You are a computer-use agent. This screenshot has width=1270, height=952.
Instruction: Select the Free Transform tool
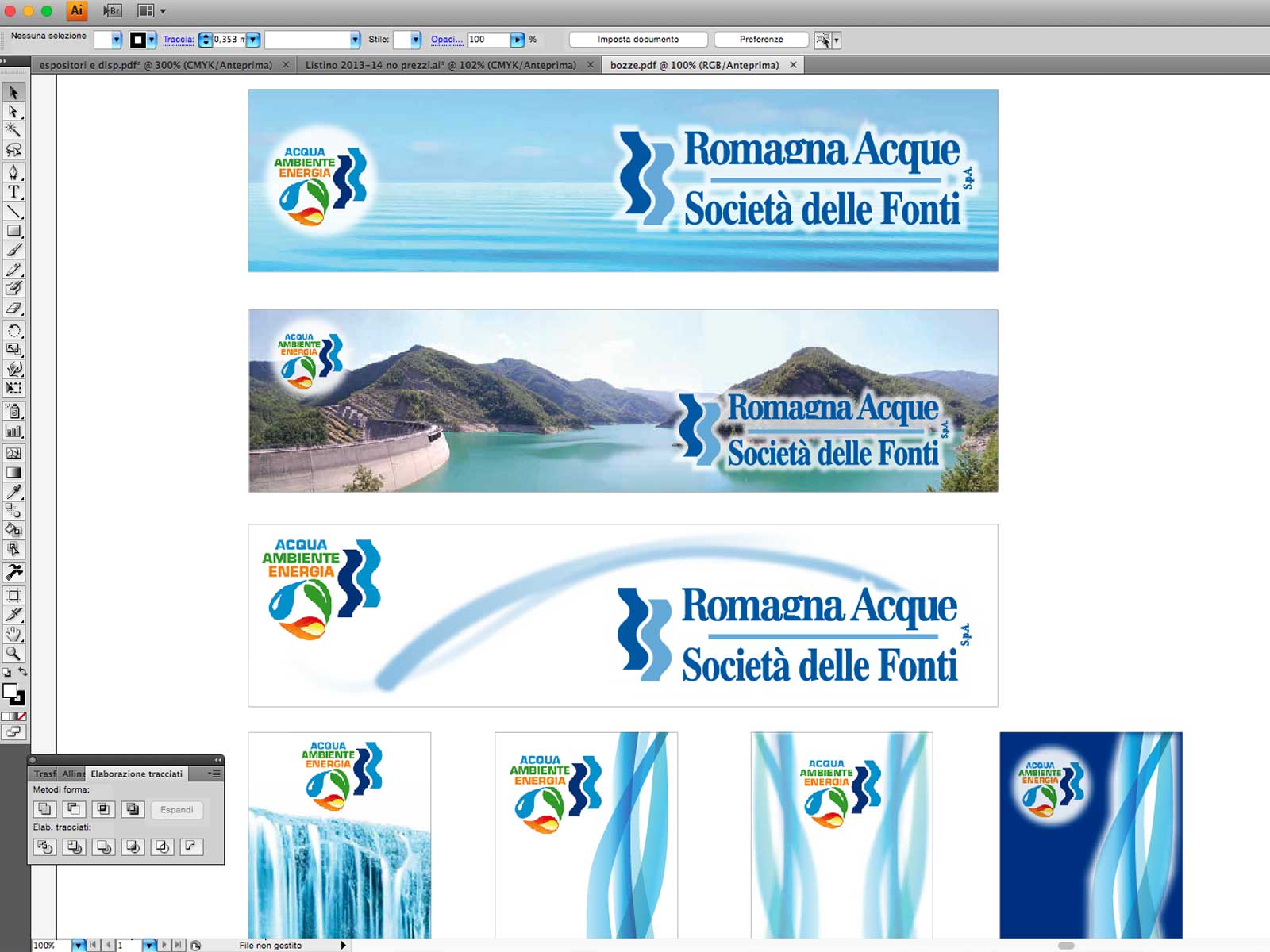[x=13, y=388]
